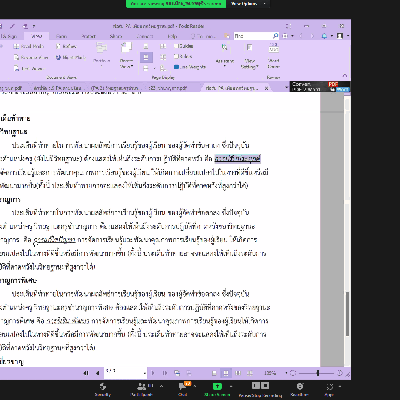Click the Rotate View button
The image size is (400, 400).
click(x=126, y=55)
